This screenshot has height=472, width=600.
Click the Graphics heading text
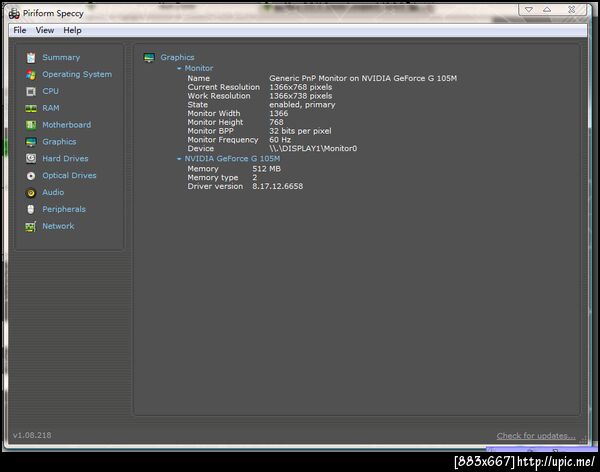pos(177,57)
